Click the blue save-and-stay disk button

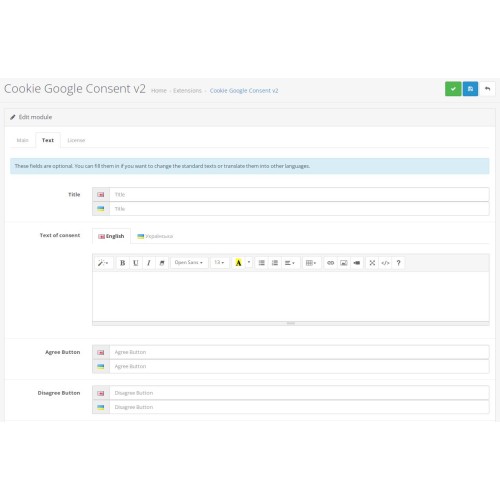[470, 89]
